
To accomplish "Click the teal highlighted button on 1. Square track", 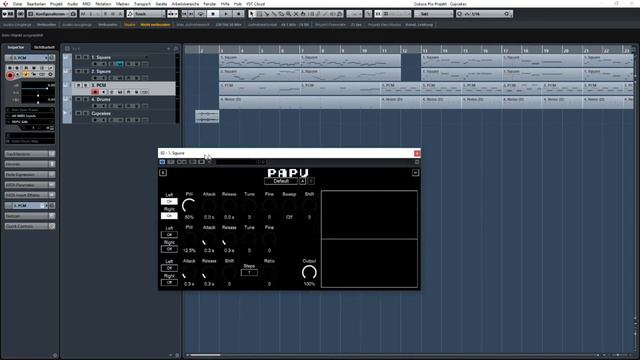I will coord(120,64).
